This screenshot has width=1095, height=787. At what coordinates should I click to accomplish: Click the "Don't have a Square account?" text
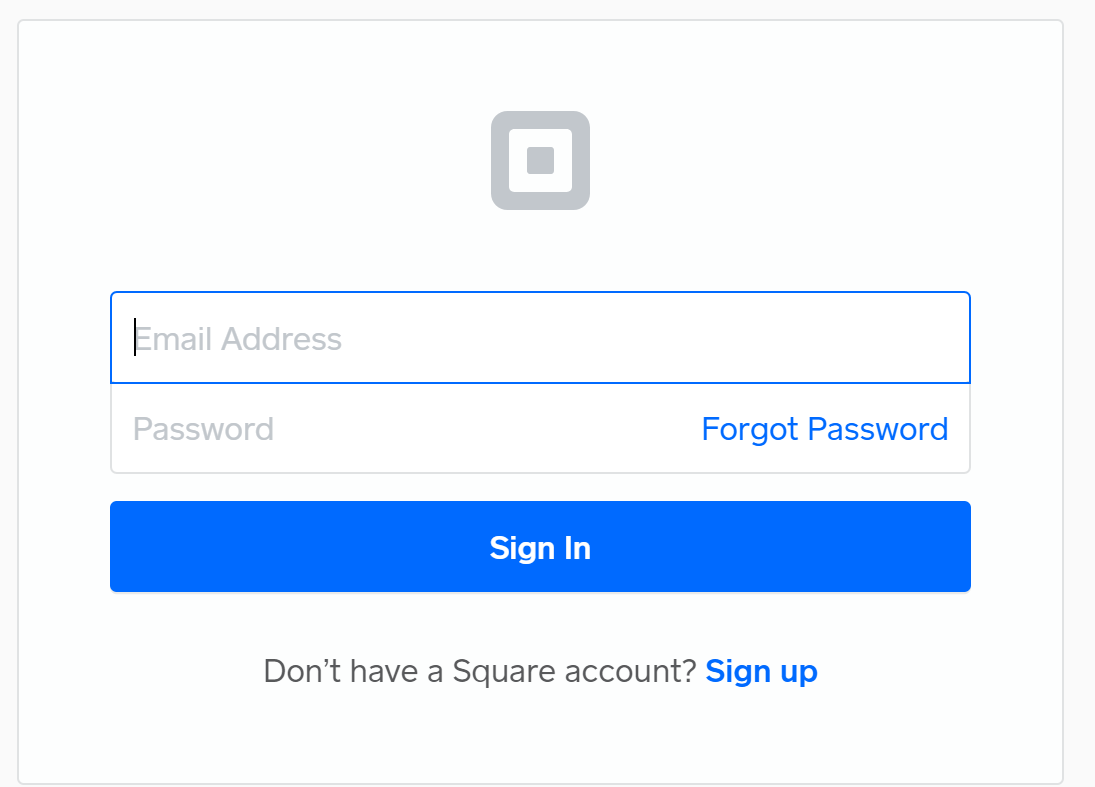tap(480, 671)
